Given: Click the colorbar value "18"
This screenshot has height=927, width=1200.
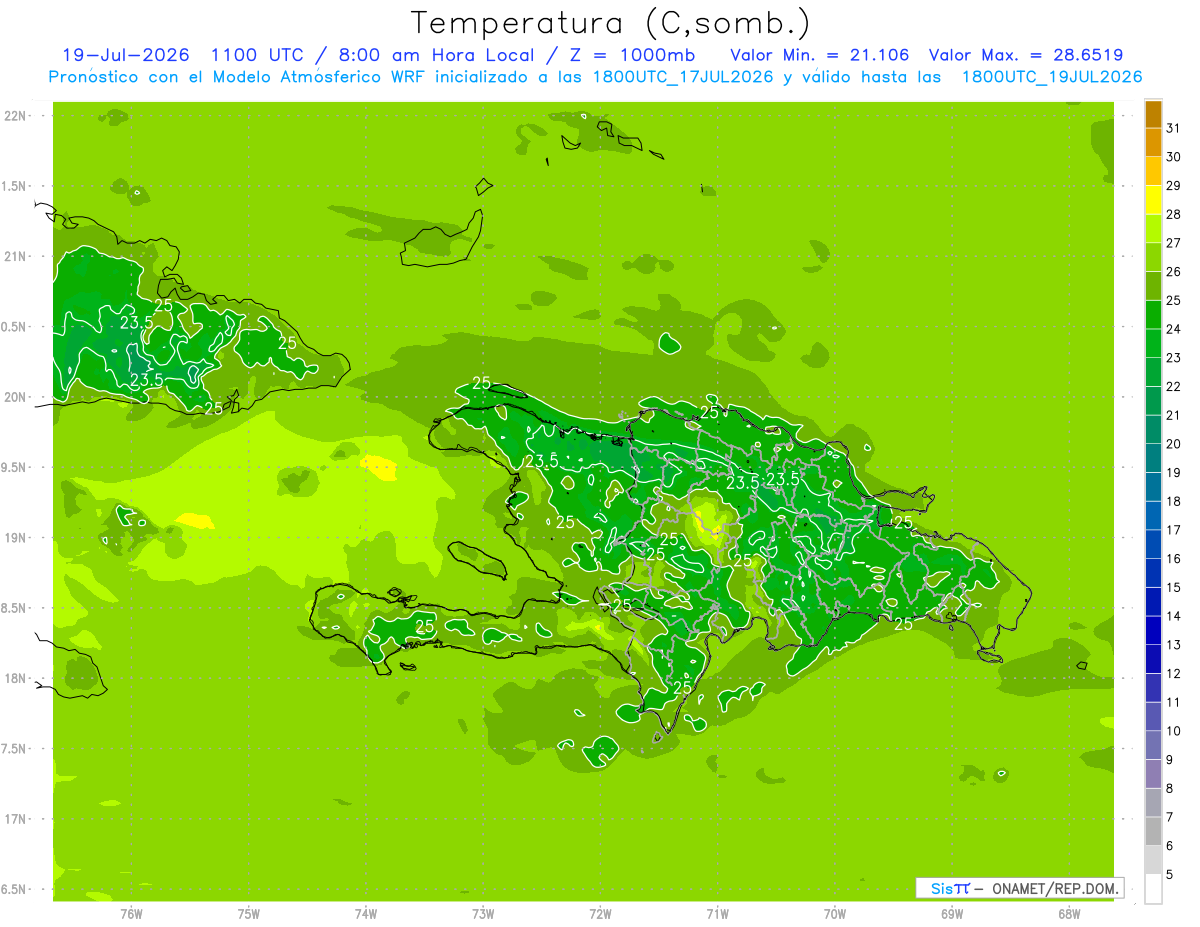Looking at the screenshot, I should point(1174,501).
